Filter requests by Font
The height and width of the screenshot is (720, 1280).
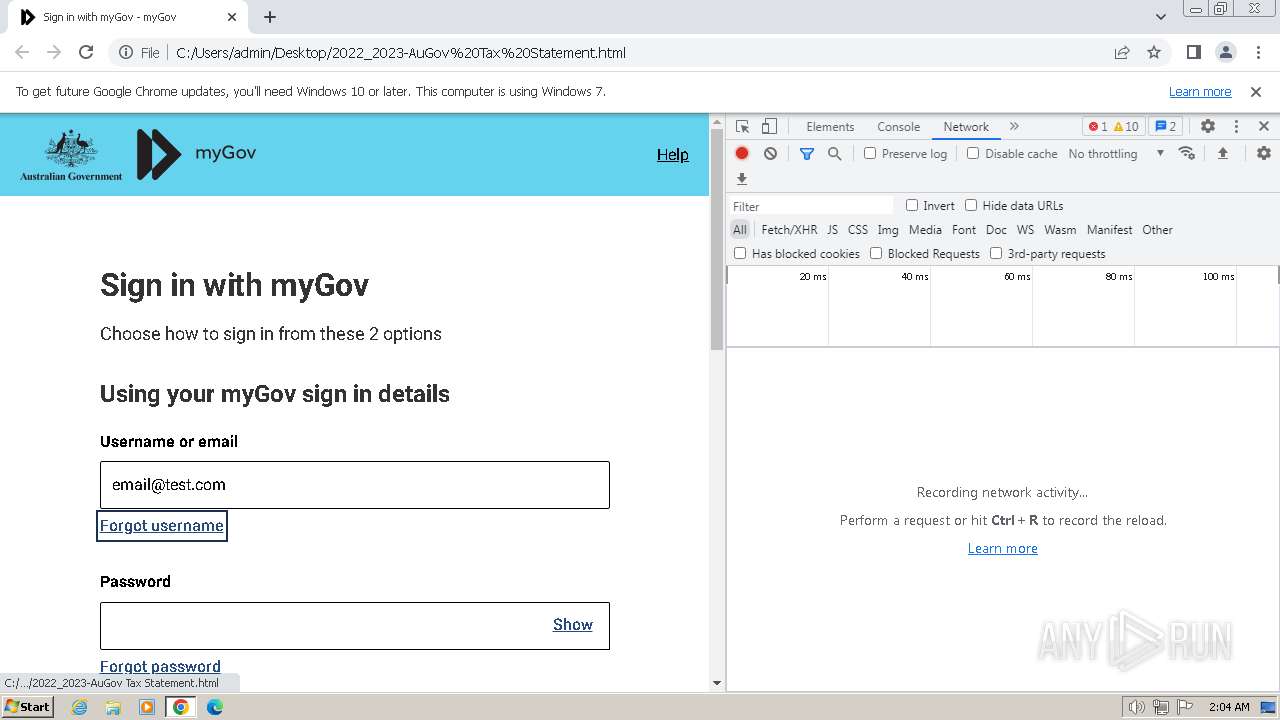tap(964, 230)
